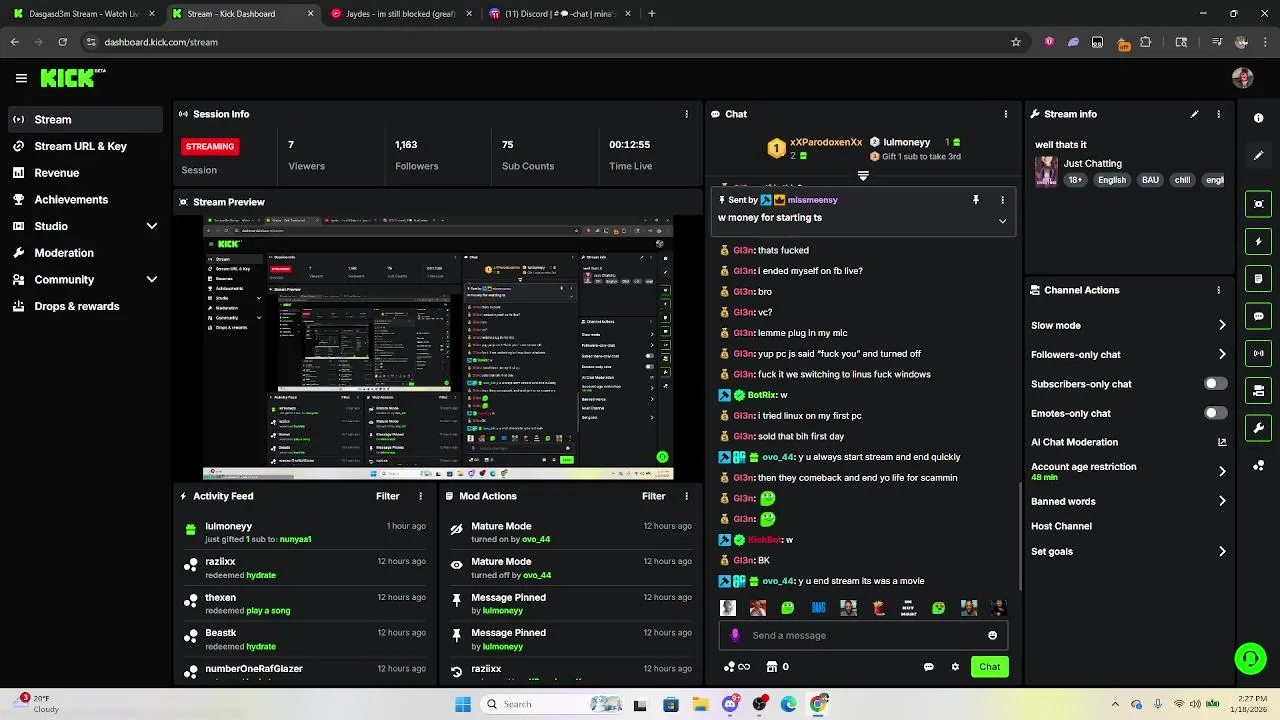Open Activity Feed three-dot menu
Screen dimensions: 1280x720
click(420, 496)
